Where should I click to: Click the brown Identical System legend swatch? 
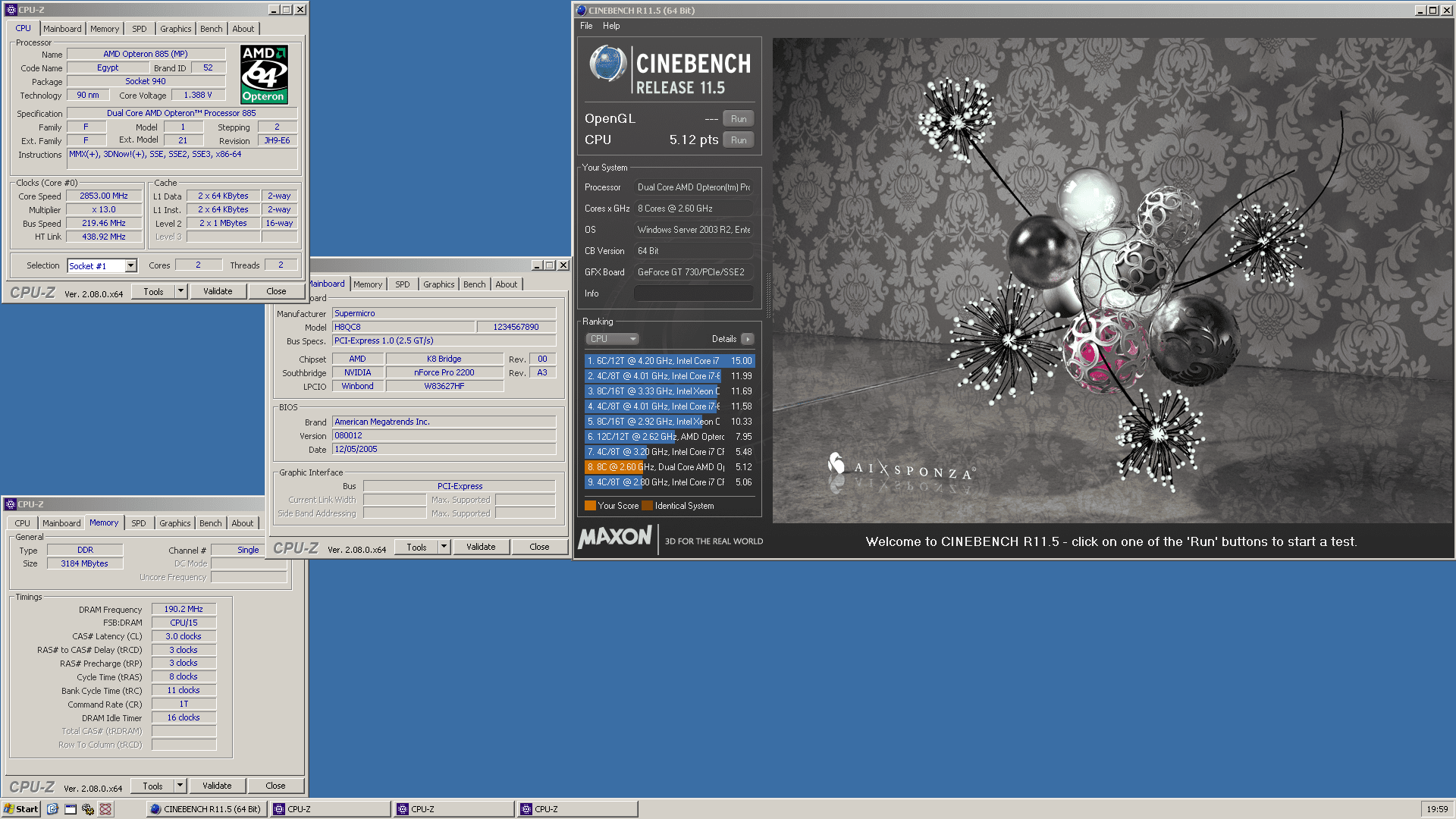pos(647,506)
